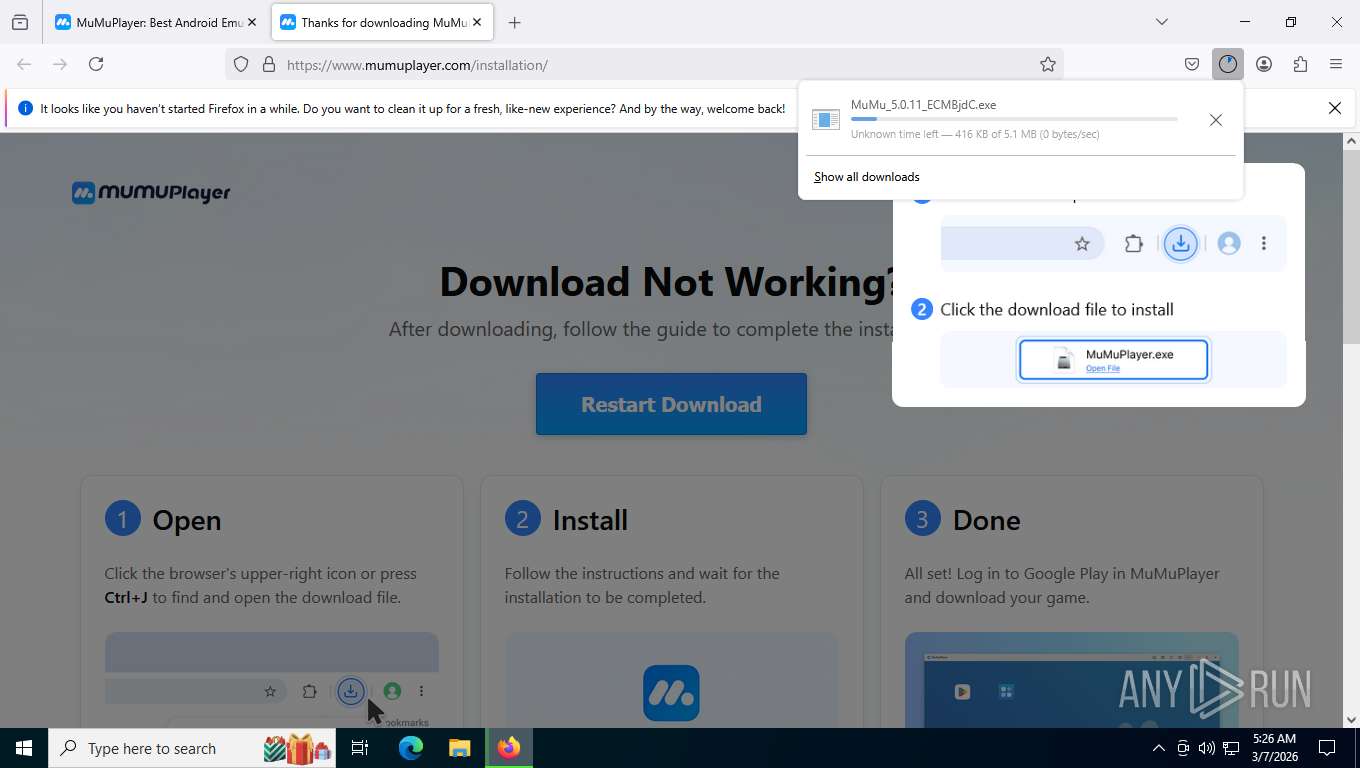Open the Windows Start menu
The image size is (1360, 768).
[x=24, y=748]
